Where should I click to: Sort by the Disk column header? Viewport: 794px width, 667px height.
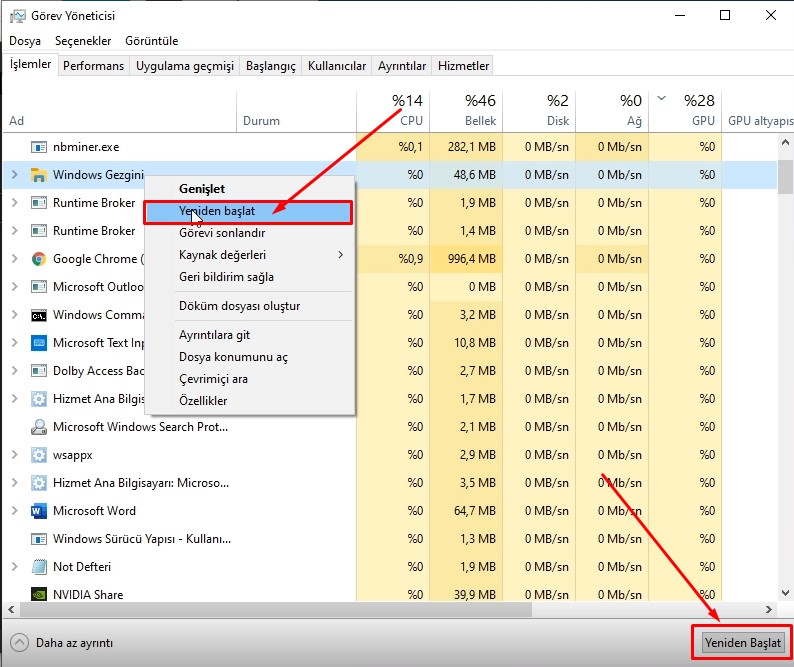[x=539, y=111]
